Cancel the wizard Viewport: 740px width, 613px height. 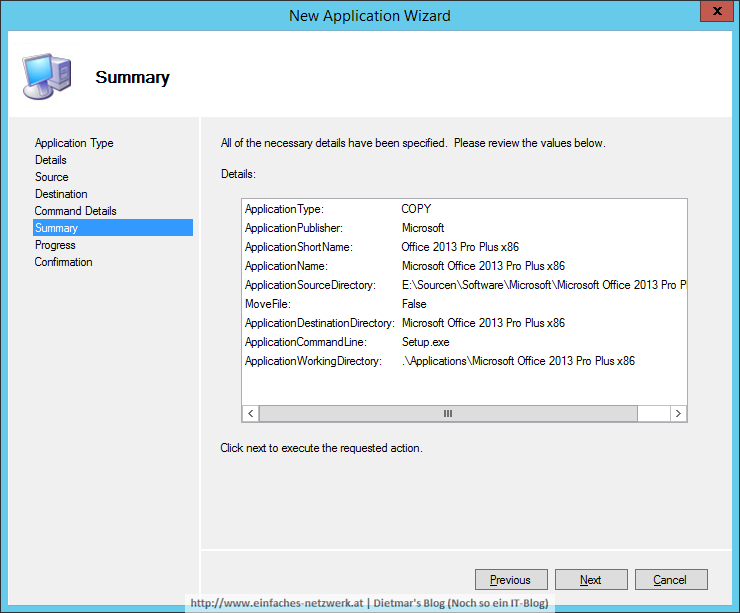(671, 579)
